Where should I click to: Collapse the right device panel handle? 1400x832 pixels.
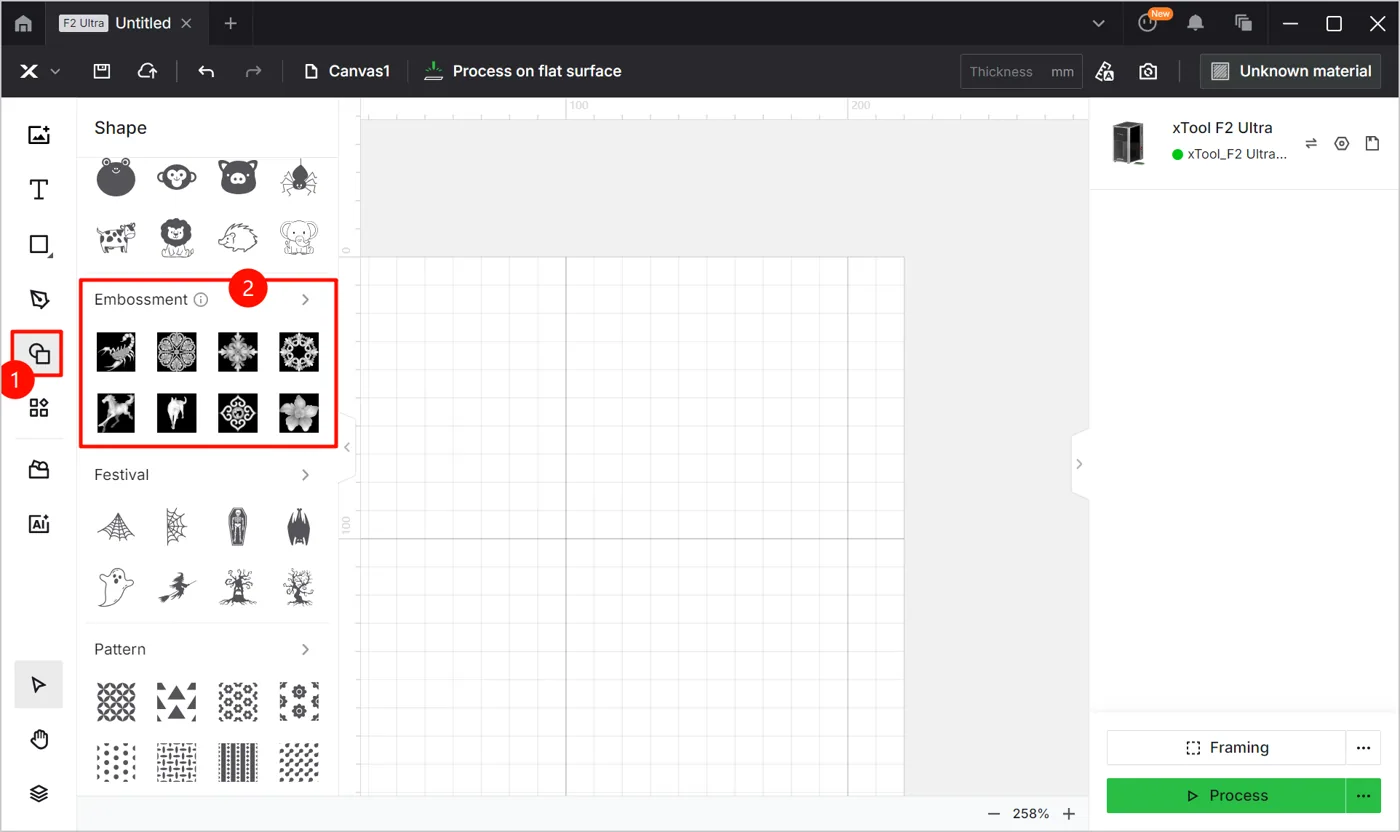(1079, 464)
